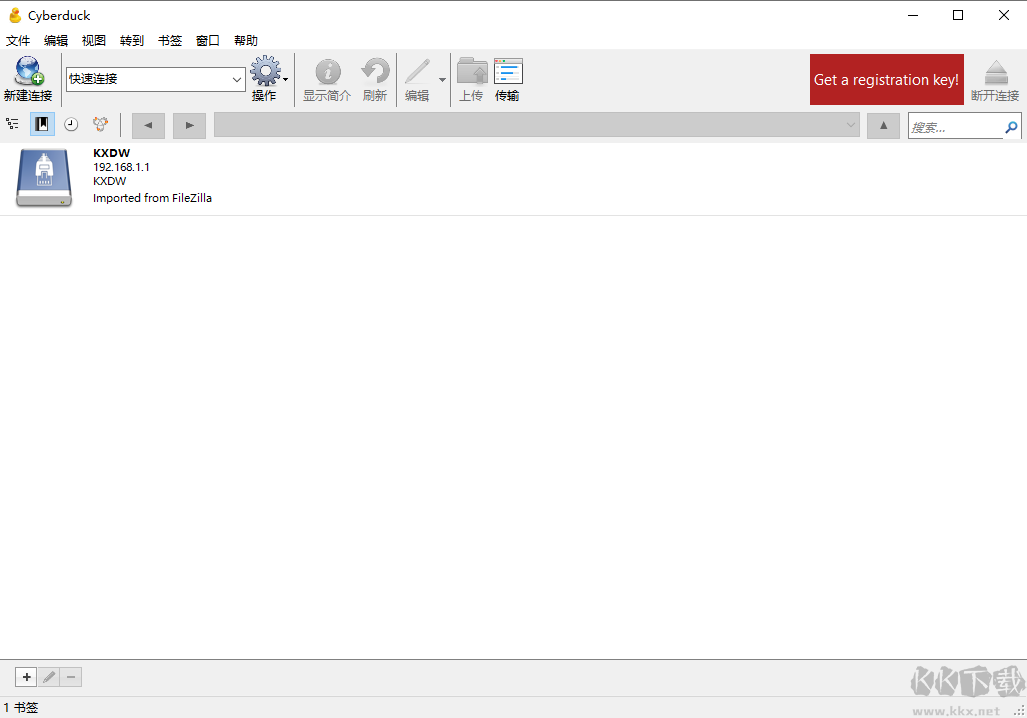The image size is (1027, 718).
Task: Add a new bookmark with plus button
Action: coord(26,677)
